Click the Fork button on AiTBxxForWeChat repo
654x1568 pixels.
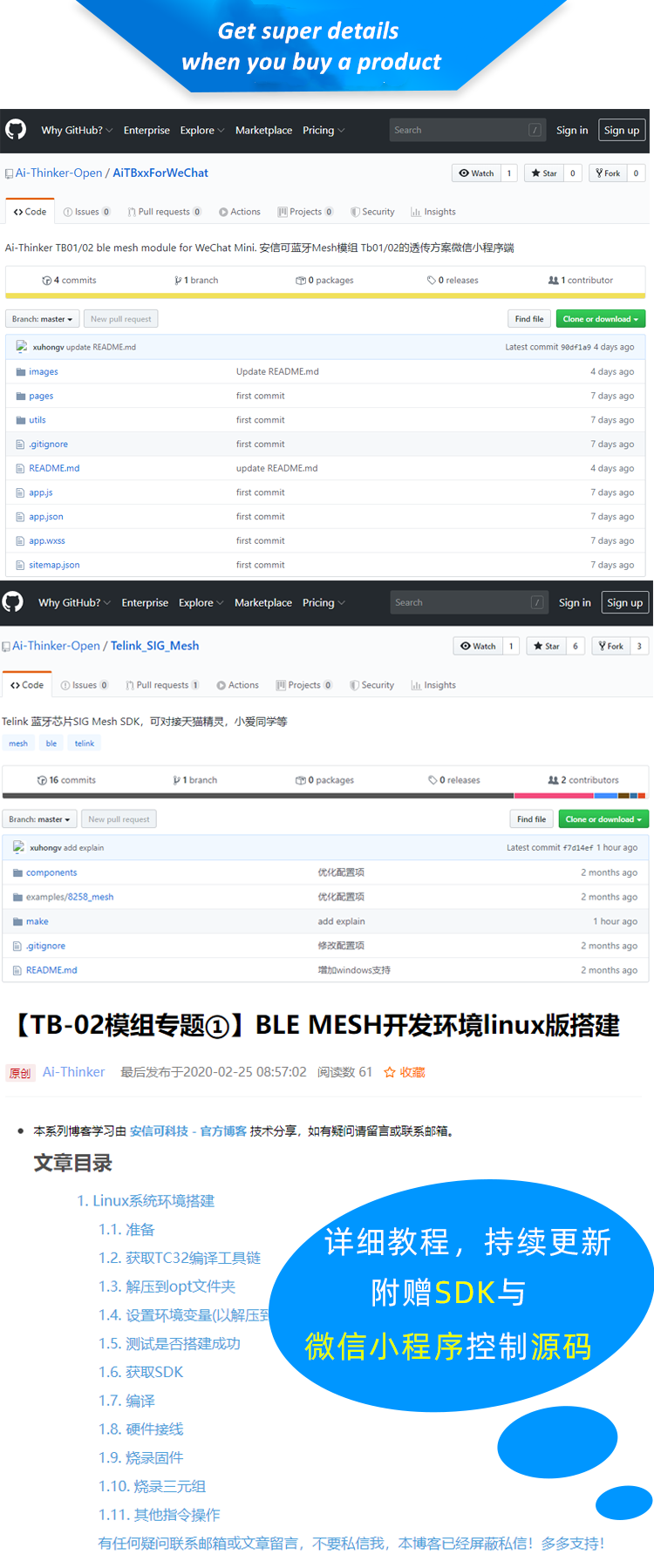(x=608, y=173)
